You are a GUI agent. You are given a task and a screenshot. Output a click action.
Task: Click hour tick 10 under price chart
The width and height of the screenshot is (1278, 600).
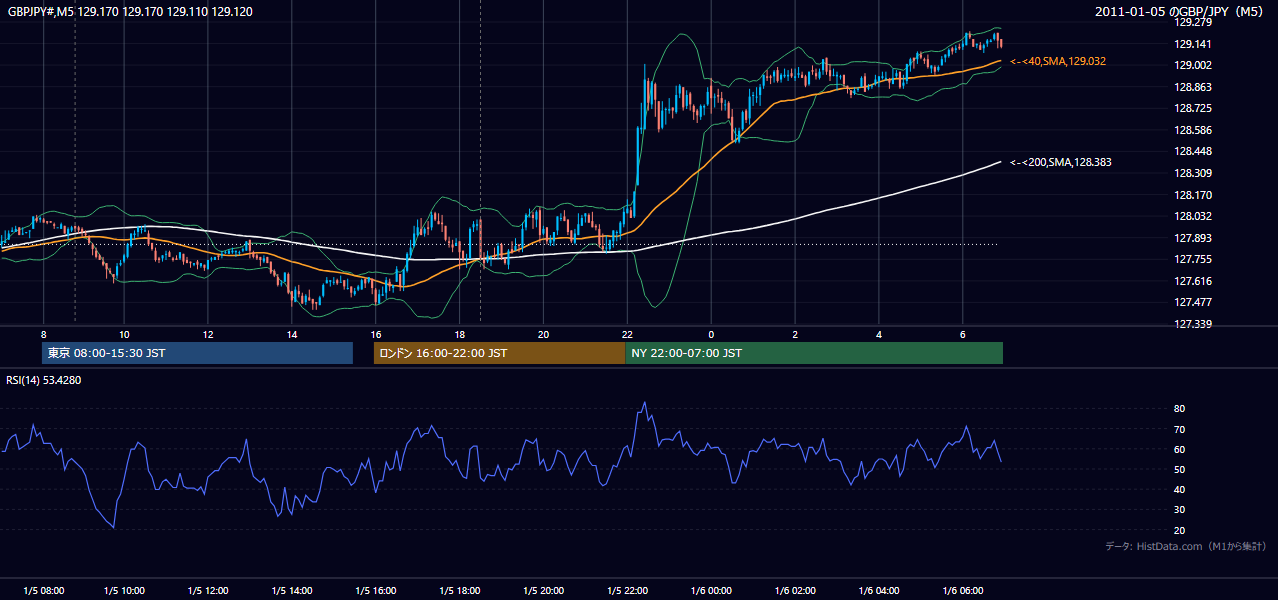(x=124, y=333)
